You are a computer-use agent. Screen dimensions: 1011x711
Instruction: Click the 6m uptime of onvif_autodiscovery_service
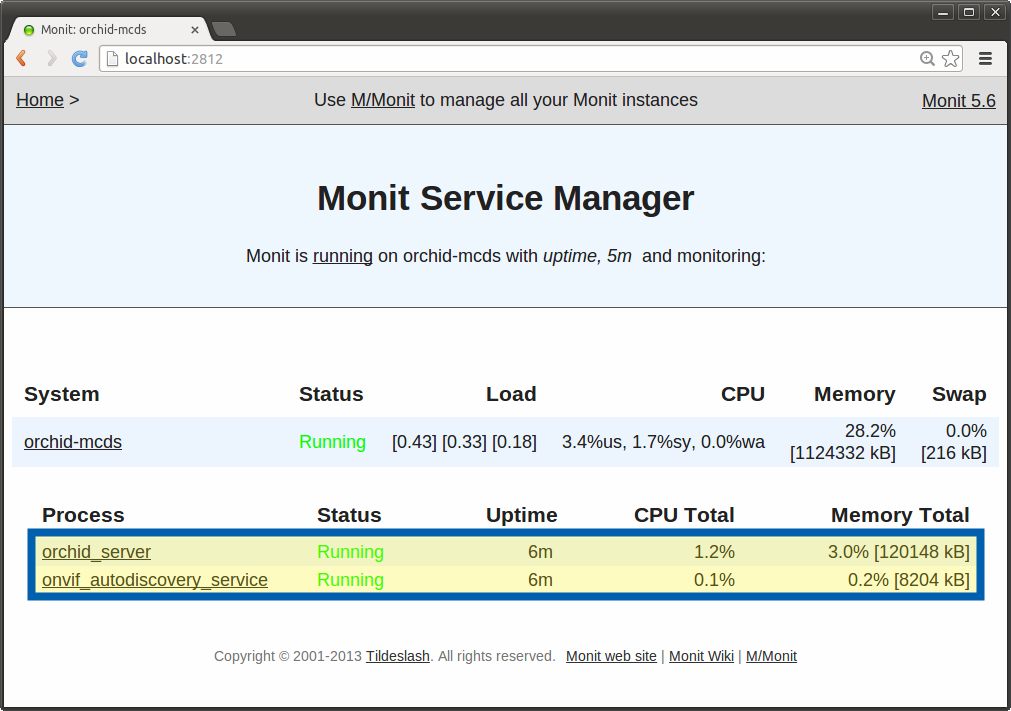(x=540, y=580)
